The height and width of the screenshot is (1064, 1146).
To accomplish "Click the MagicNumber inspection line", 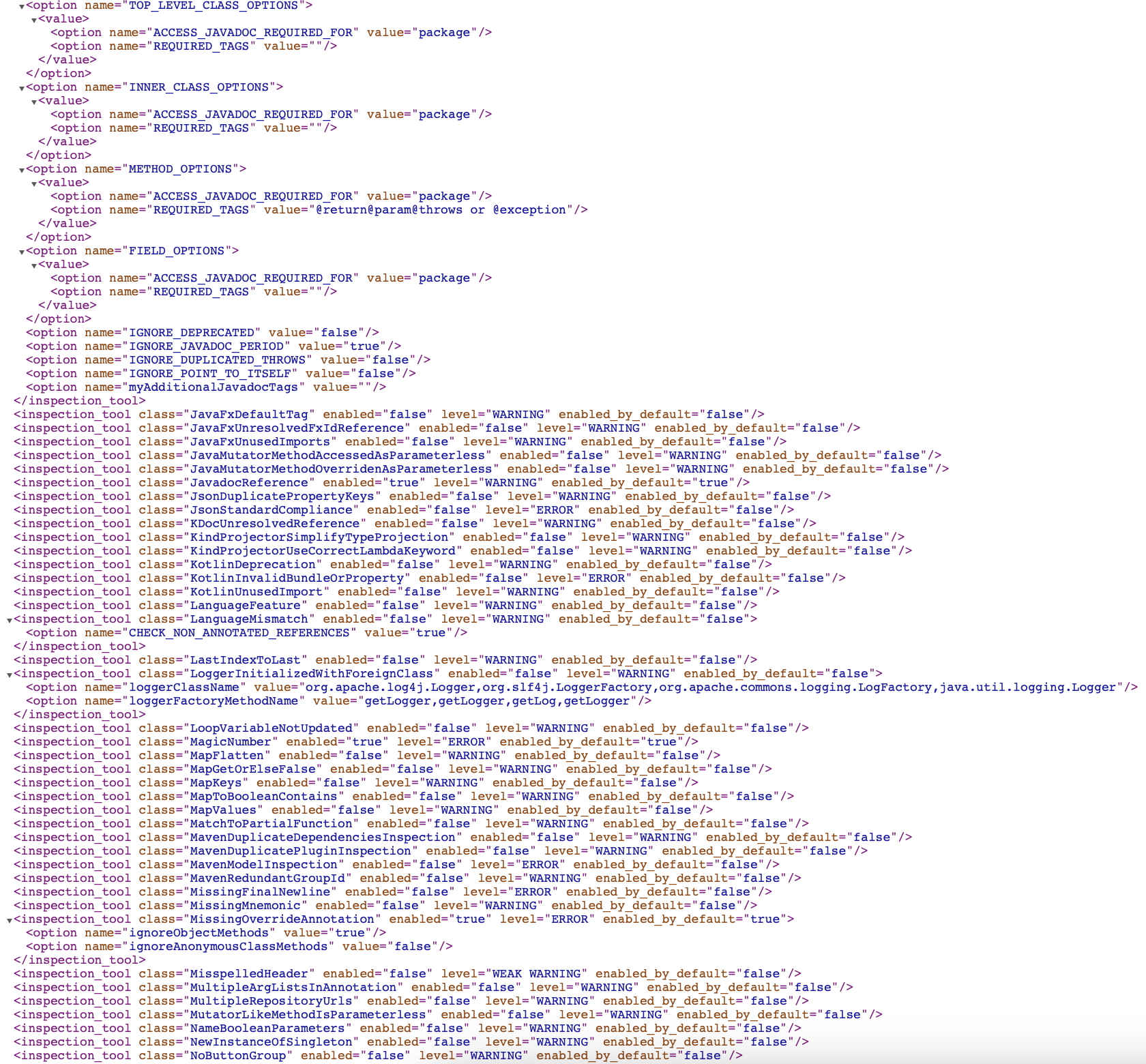I will (356, 742).
